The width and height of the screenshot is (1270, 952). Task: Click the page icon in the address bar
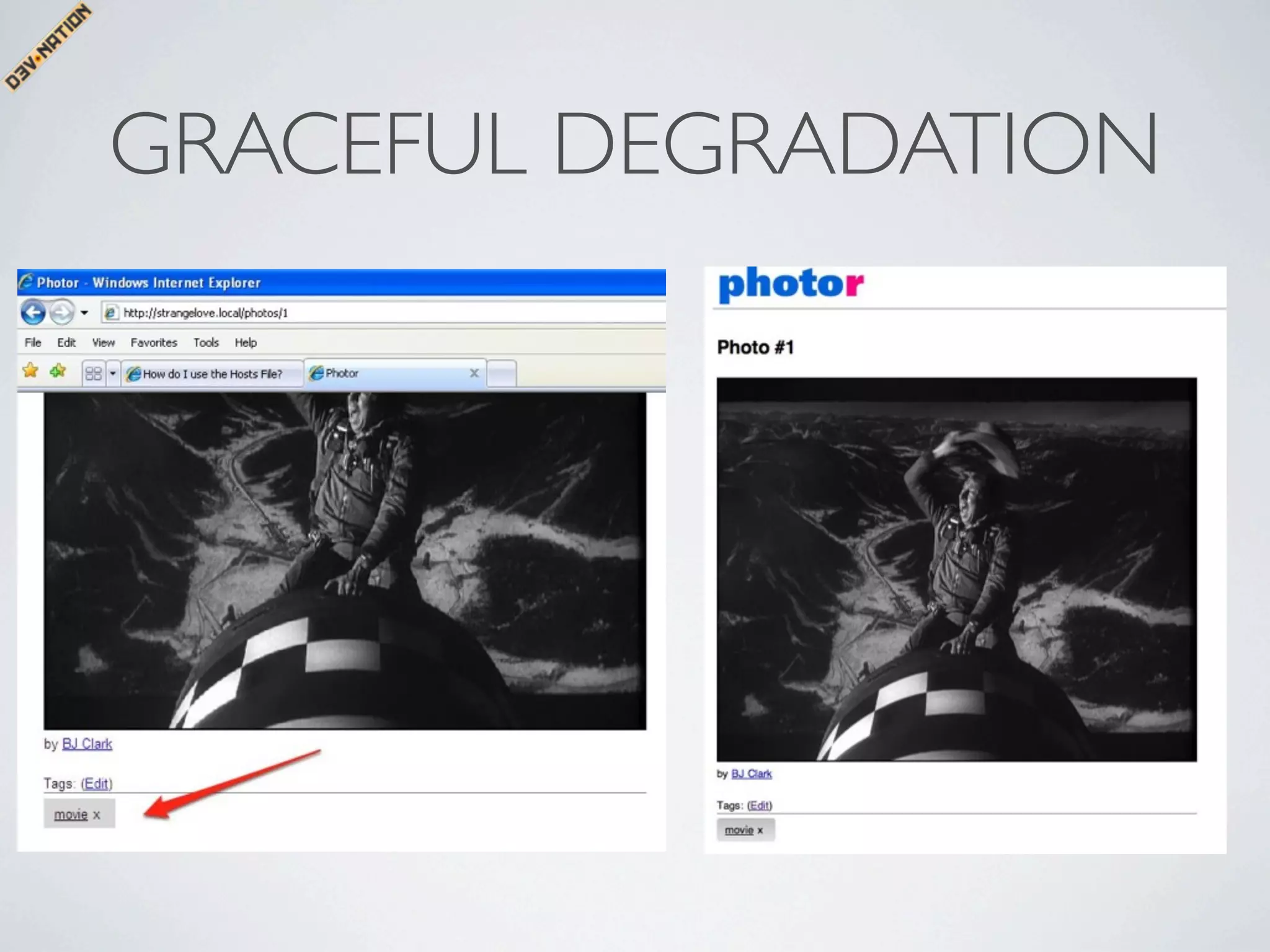(x=111, y=313)
